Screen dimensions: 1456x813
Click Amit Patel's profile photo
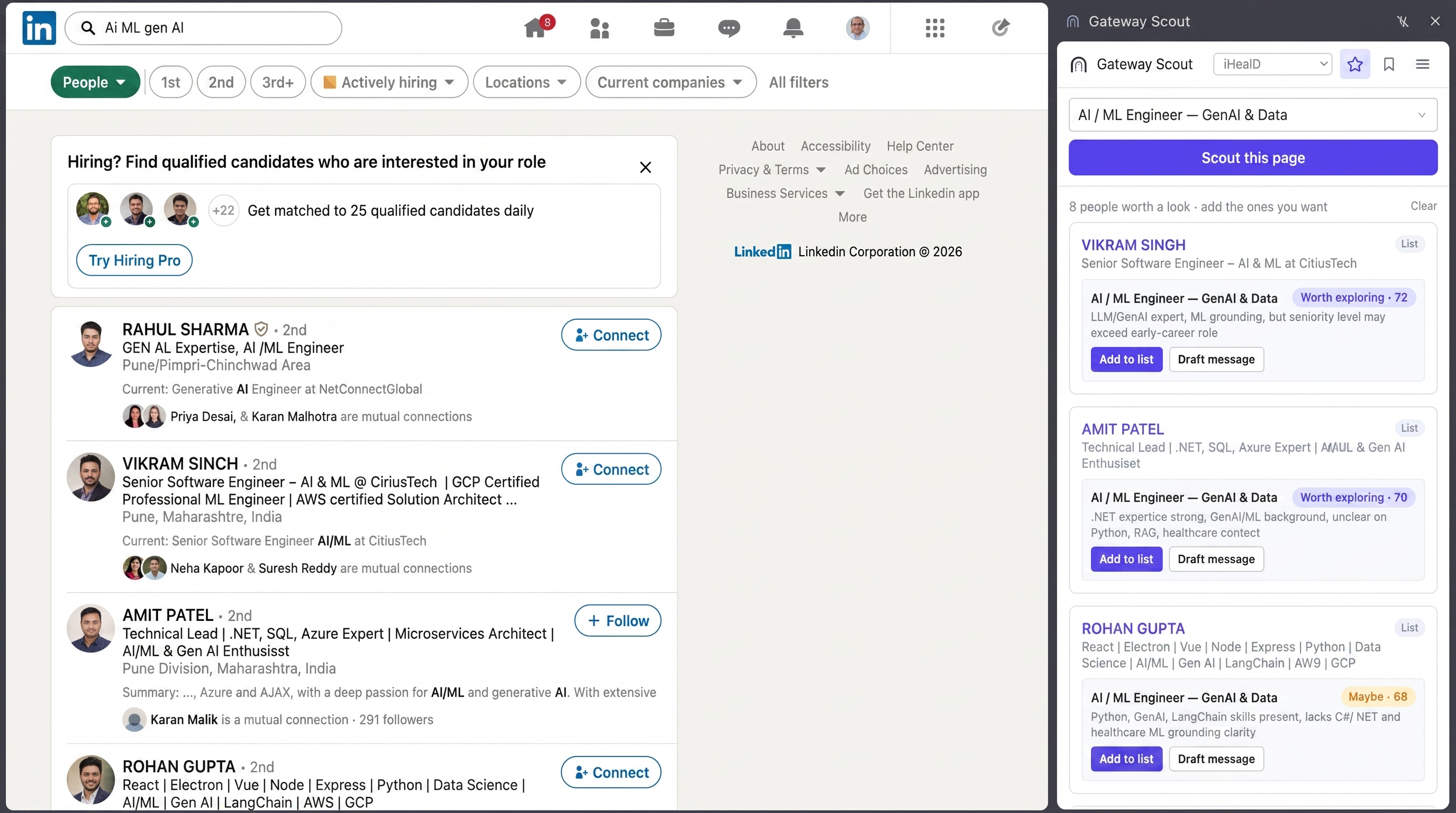point(90,628)
